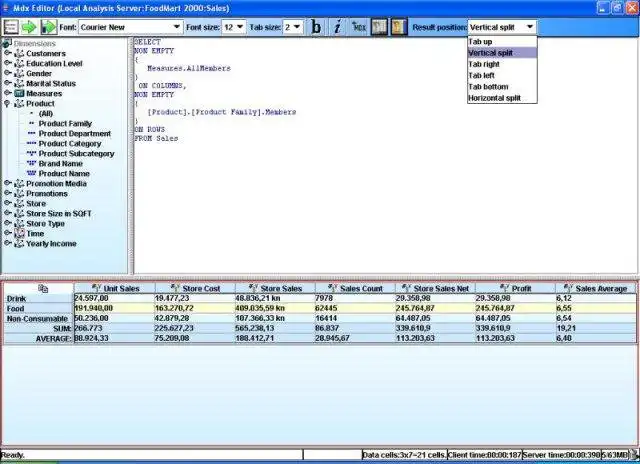Screen dimensions: 640x464
Task: Click the green arrow with blue block icon
Action: point(49,27)
